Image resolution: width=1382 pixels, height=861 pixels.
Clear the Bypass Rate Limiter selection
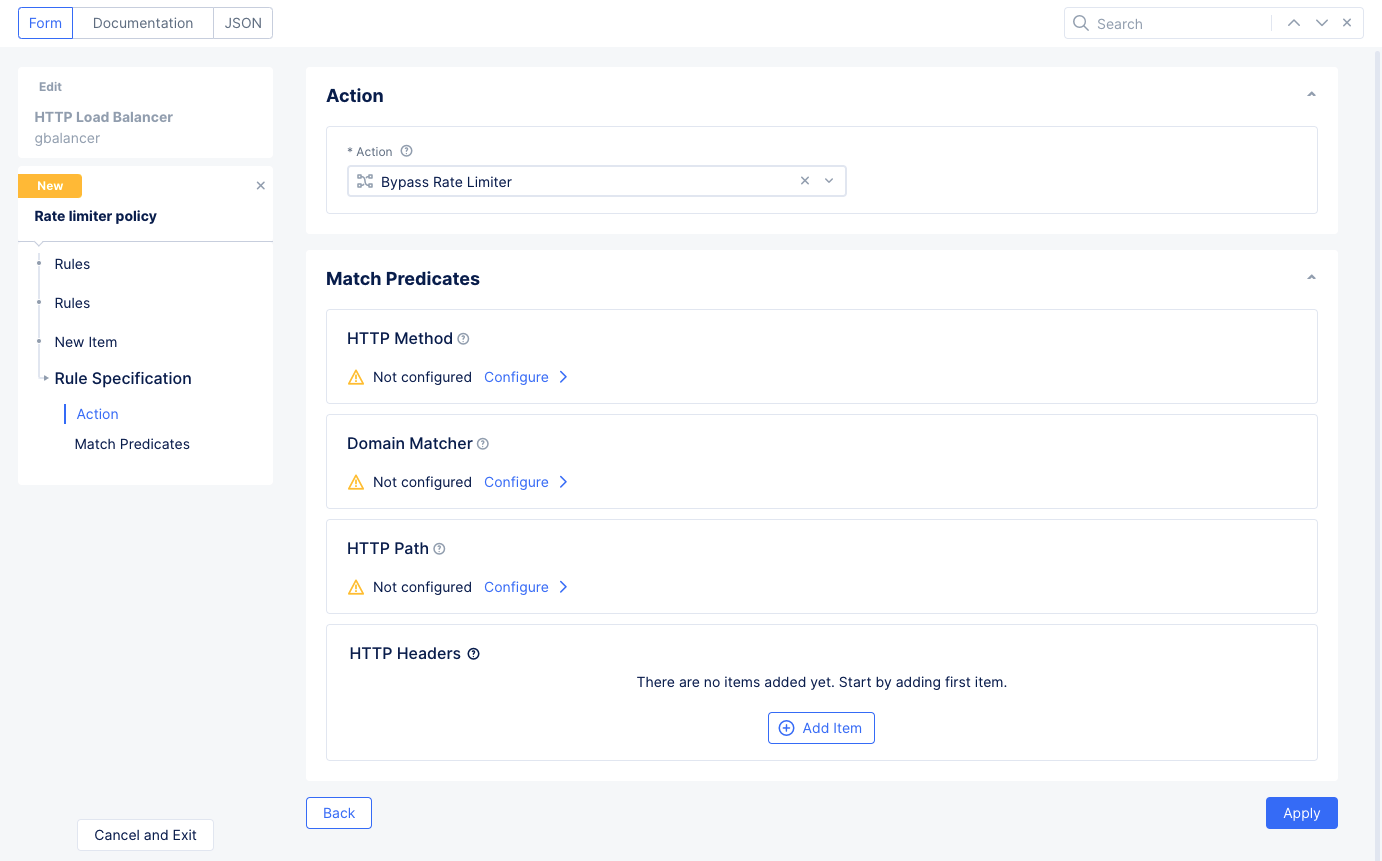click(x=805, y=181)
